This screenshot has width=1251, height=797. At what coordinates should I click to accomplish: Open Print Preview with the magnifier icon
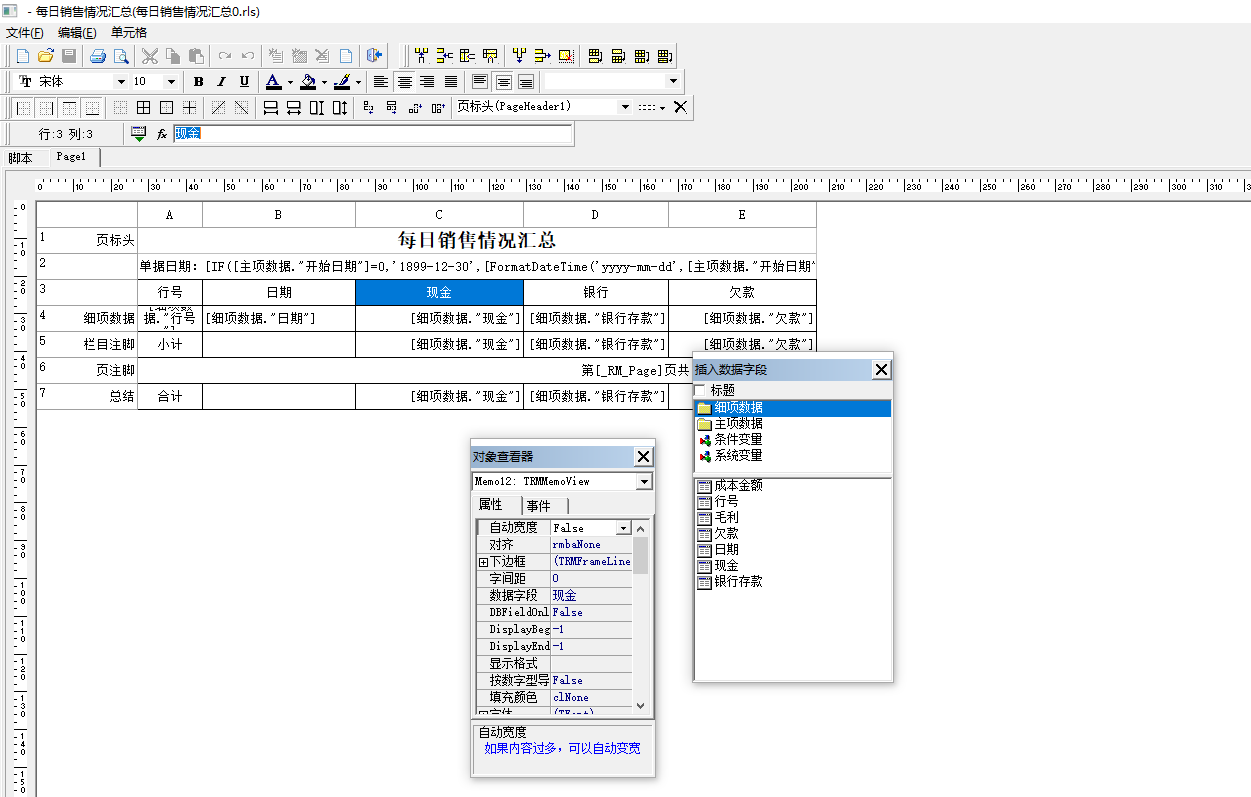tap(121, 56)
